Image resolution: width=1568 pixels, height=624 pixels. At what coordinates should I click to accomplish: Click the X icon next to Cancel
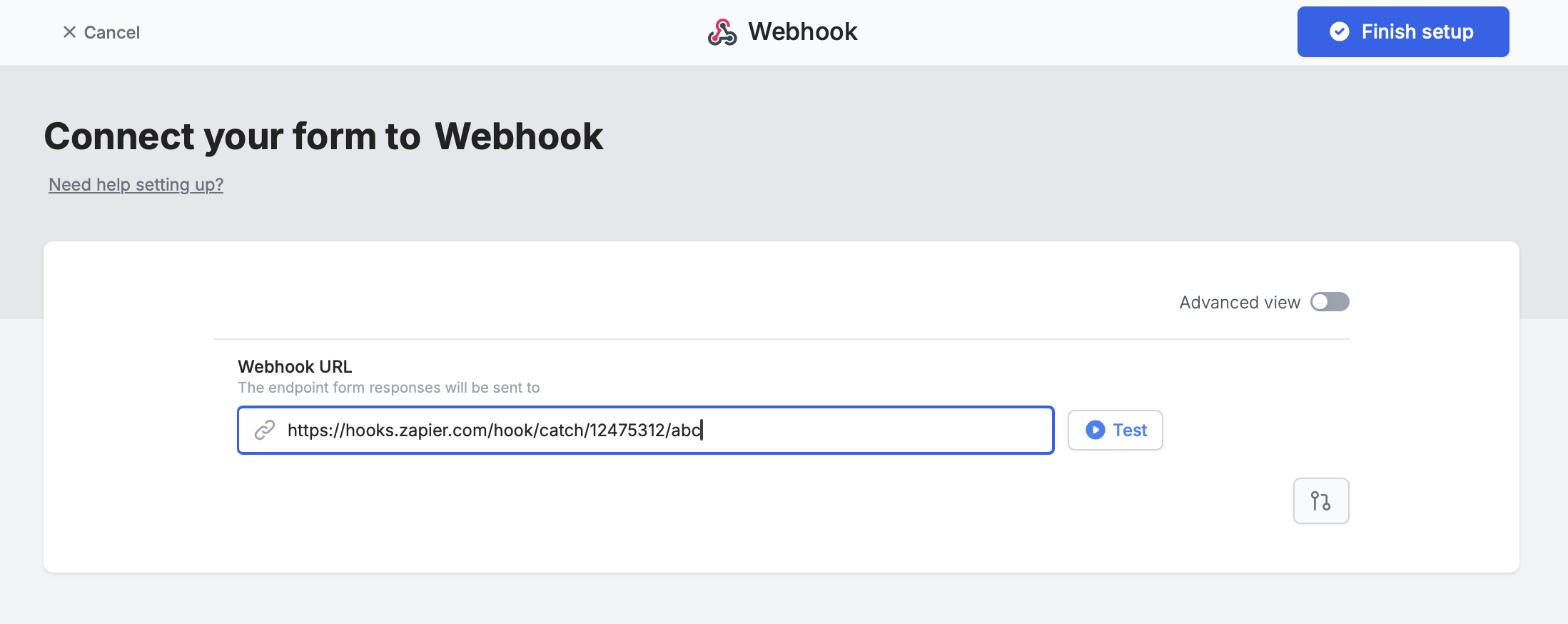tap(69, 31)
